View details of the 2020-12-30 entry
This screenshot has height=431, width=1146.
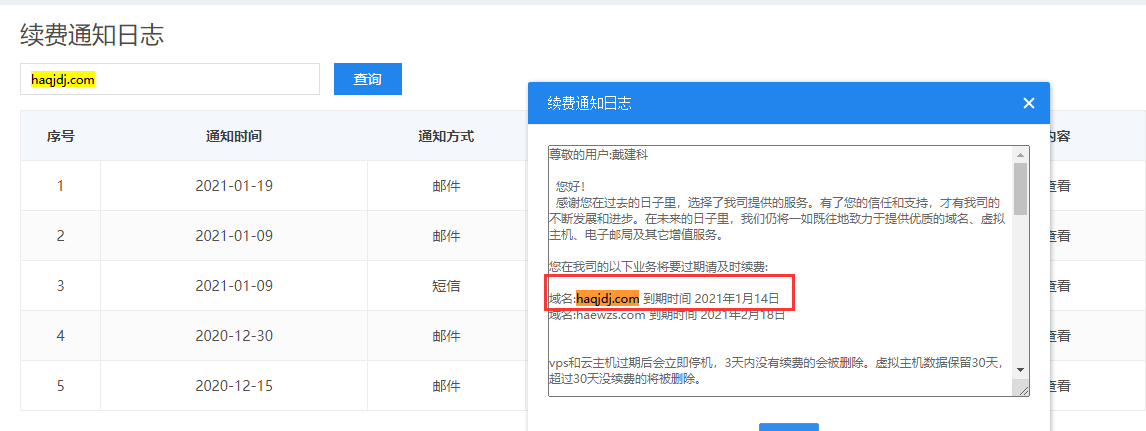click(1058, 336)
